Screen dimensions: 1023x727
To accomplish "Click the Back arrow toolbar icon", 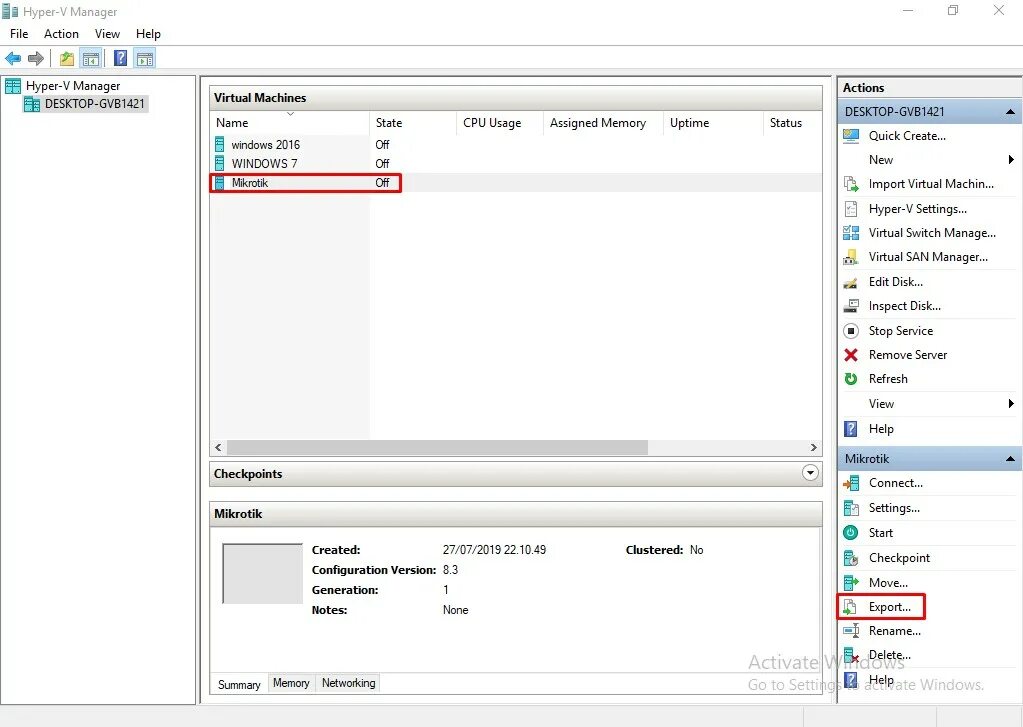I will coord(13,59).
